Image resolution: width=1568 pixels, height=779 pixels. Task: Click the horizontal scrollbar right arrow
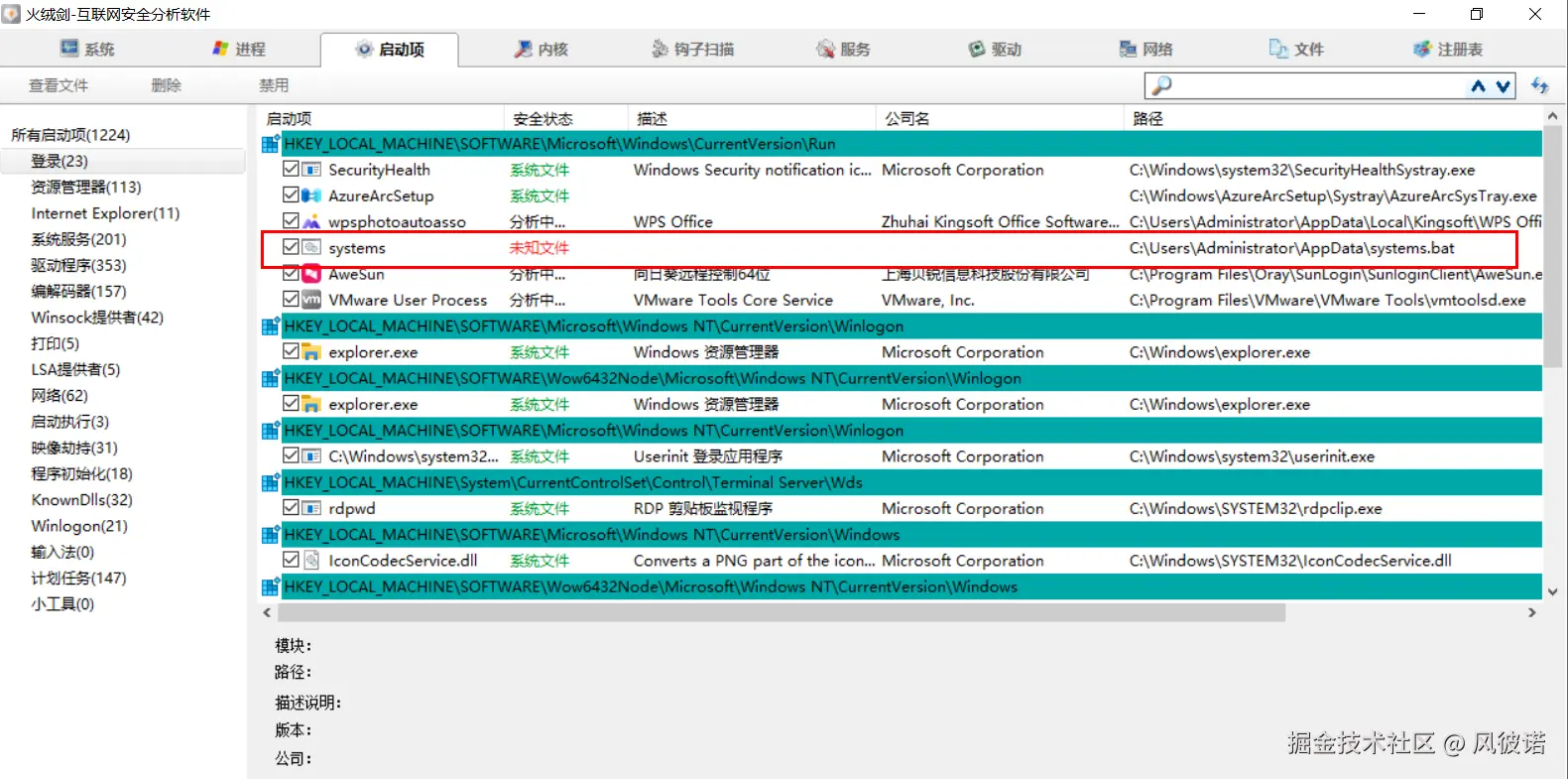tap(1532, 613)
